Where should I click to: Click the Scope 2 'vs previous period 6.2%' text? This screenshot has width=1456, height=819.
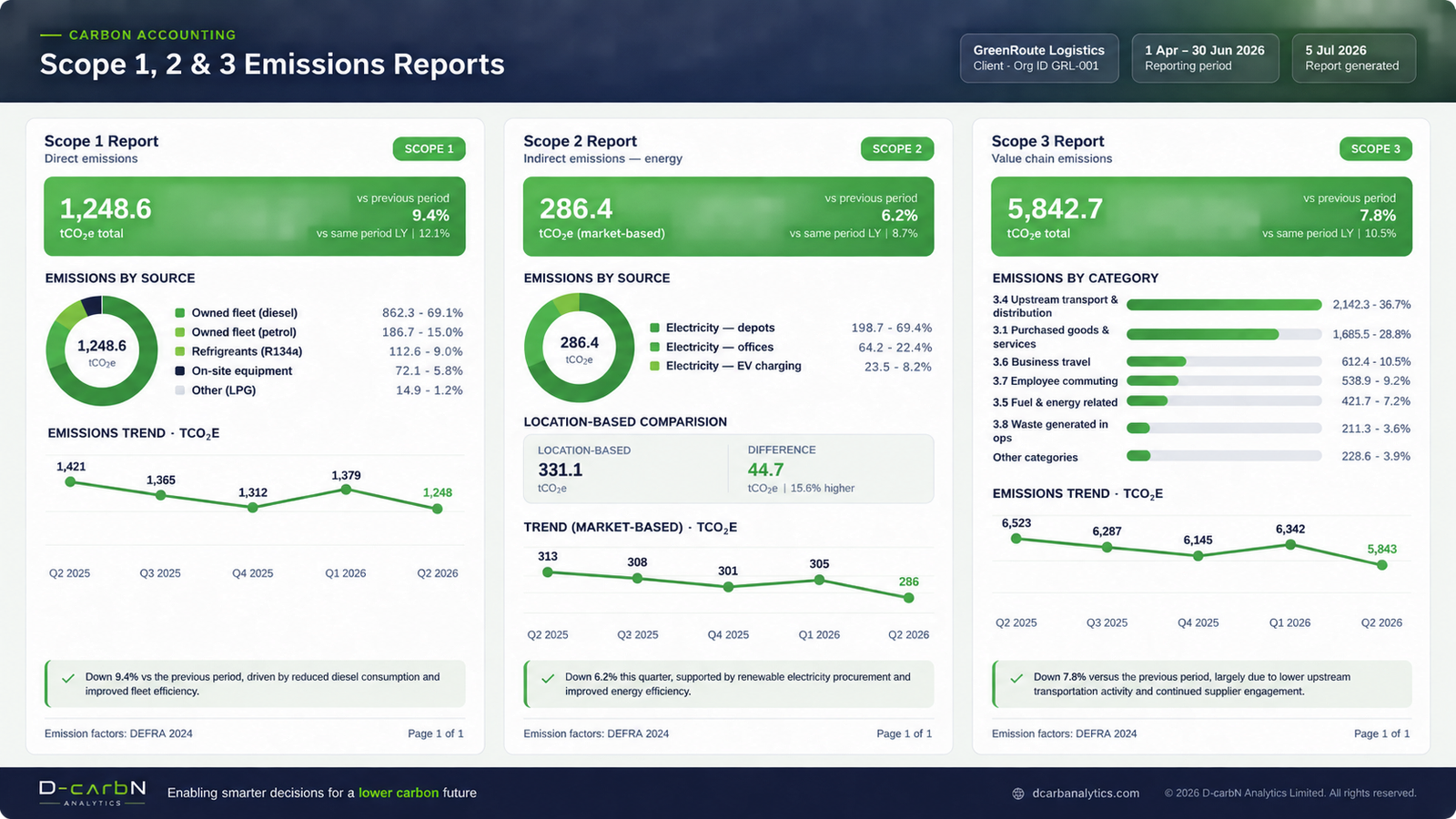click(x=872, y=207)
